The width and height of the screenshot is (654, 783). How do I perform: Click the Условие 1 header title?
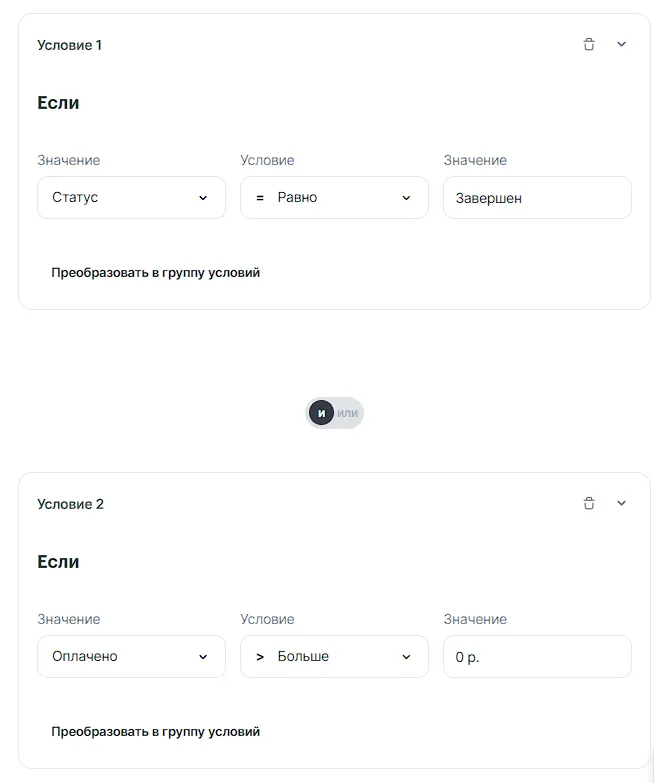69,45
